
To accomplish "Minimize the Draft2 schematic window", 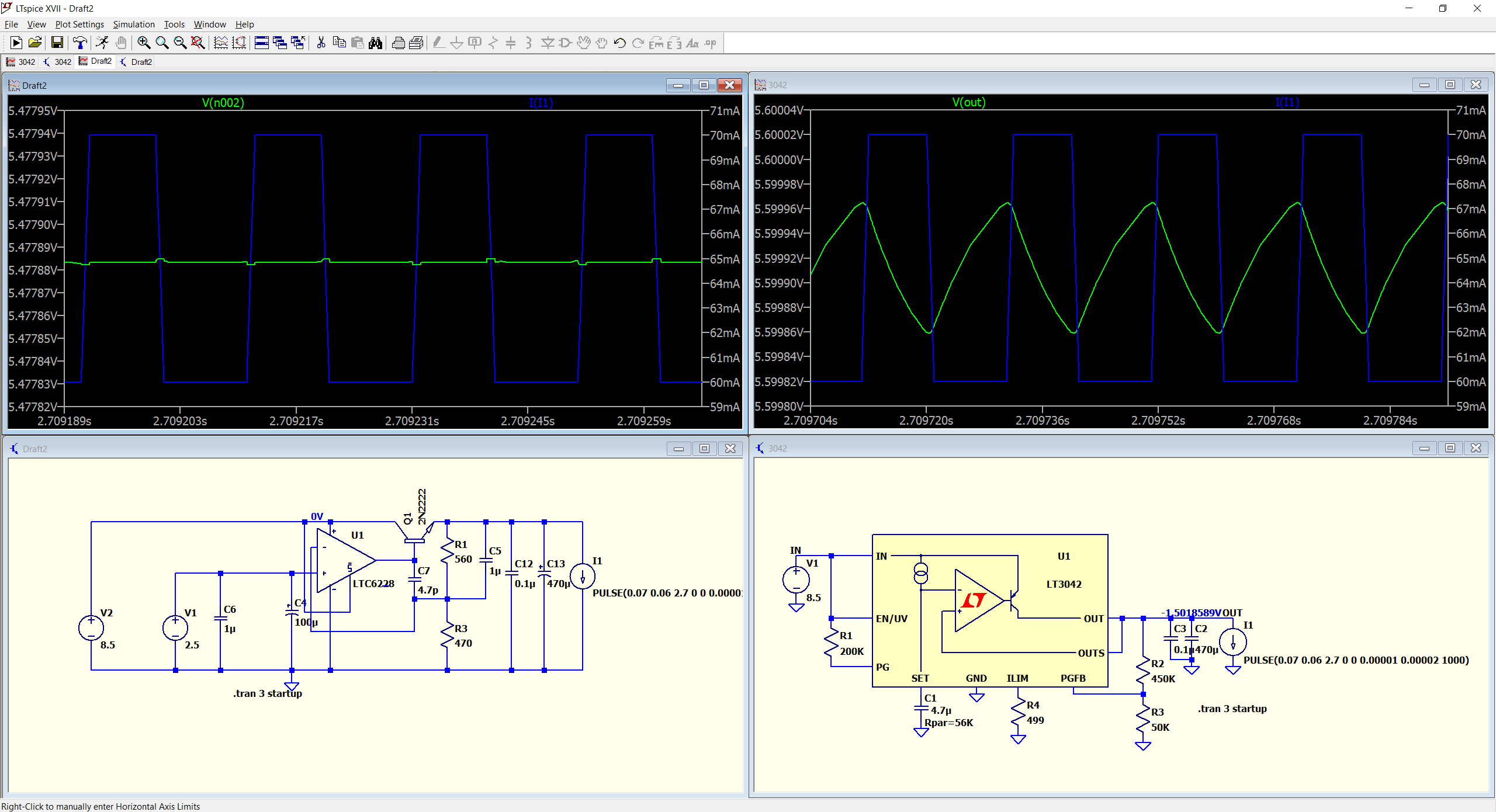I will click(678, 448).
